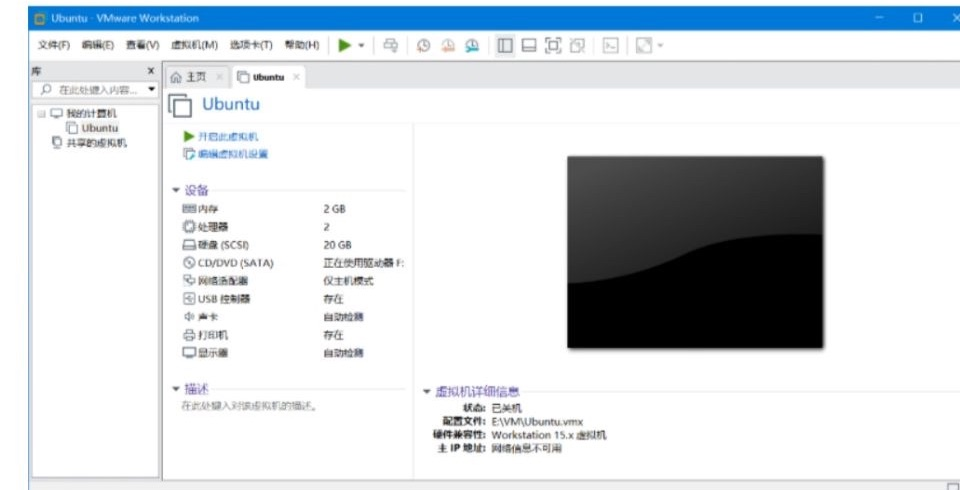Collapse the 描述 section
960x490 pixels.
[176, 389]
